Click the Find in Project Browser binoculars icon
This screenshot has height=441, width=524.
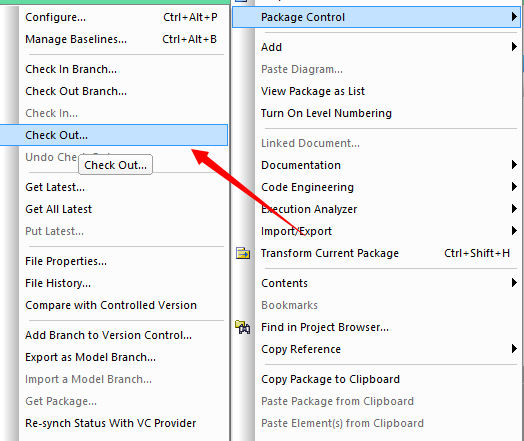(x=243, y=327)
